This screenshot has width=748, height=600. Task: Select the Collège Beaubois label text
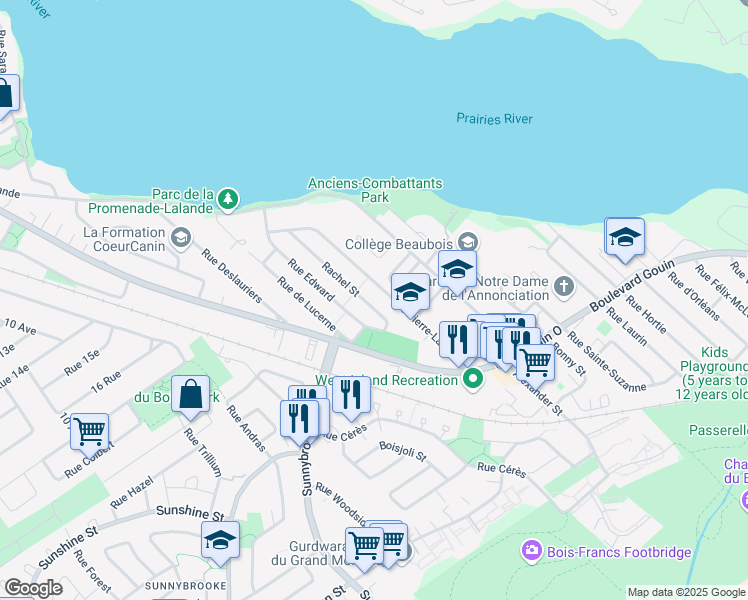click(x=399, y=244)
